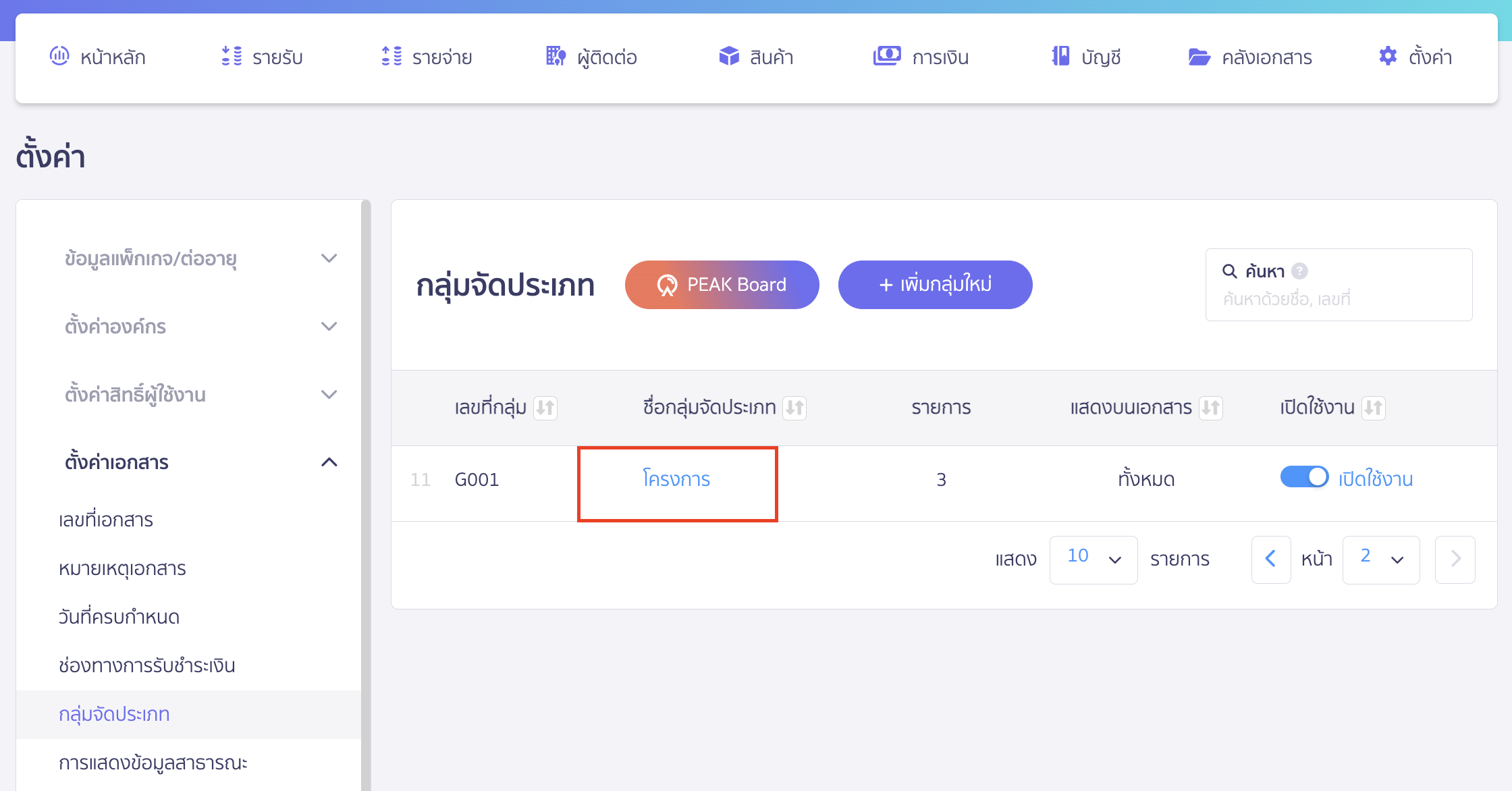Collapse ตั้งค่าเอกสาร section

pos(329,462)
